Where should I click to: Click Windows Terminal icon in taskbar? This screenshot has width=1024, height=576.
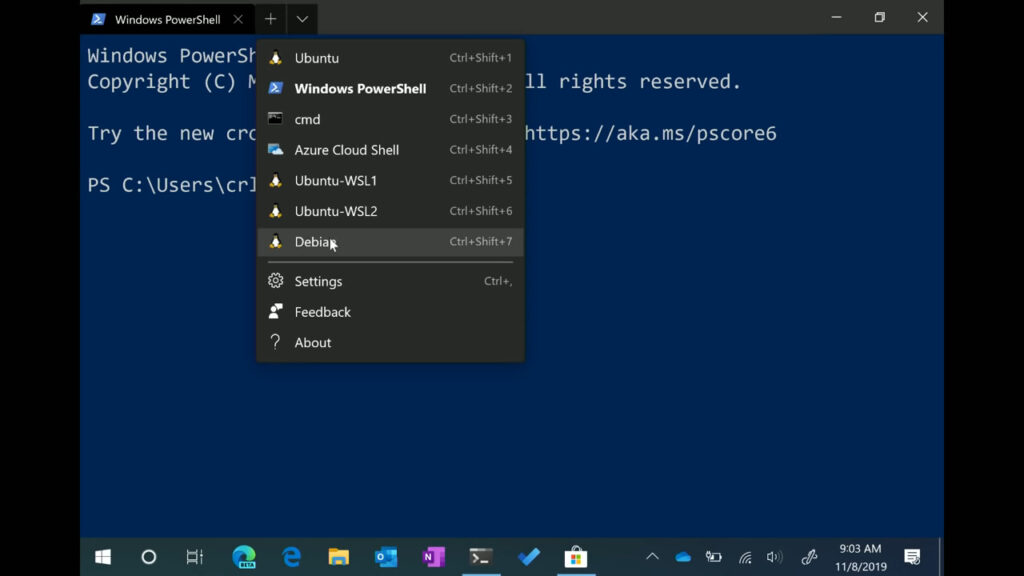point(481,557)
